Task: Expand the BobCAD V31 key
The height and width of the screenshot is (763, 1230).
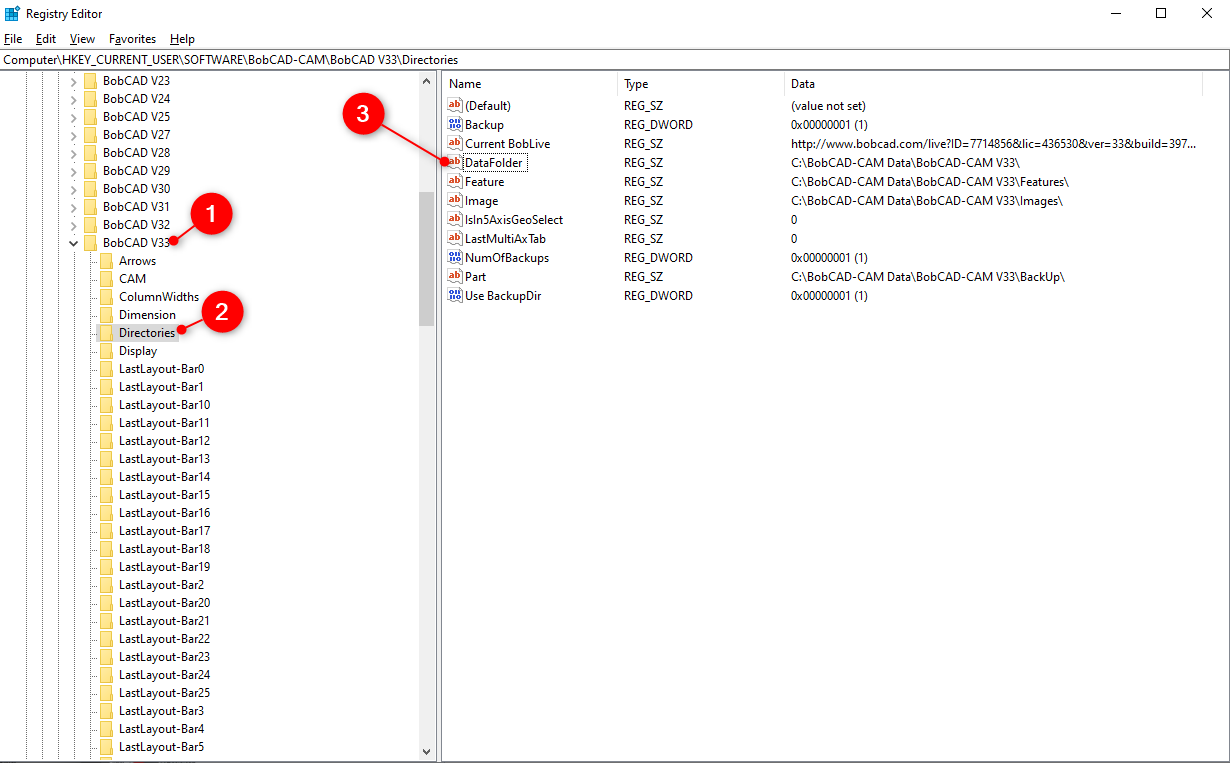Action: 73,207
